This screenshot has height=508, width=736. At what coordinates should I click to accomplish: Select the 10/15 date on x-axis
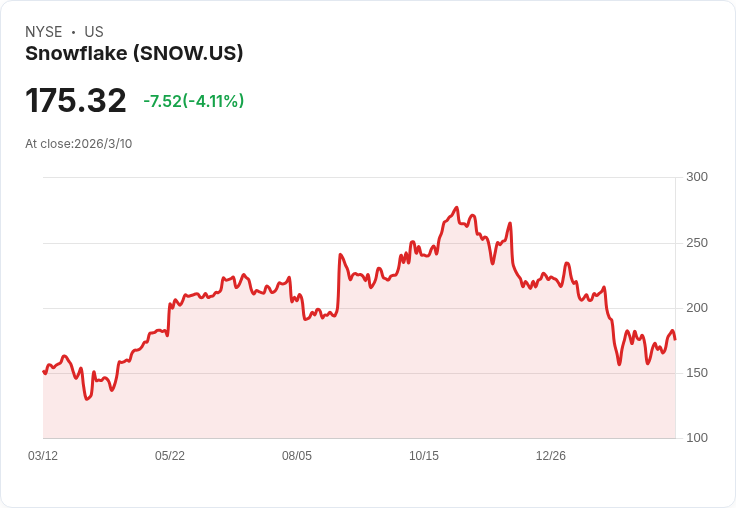(x=424, y=456)
